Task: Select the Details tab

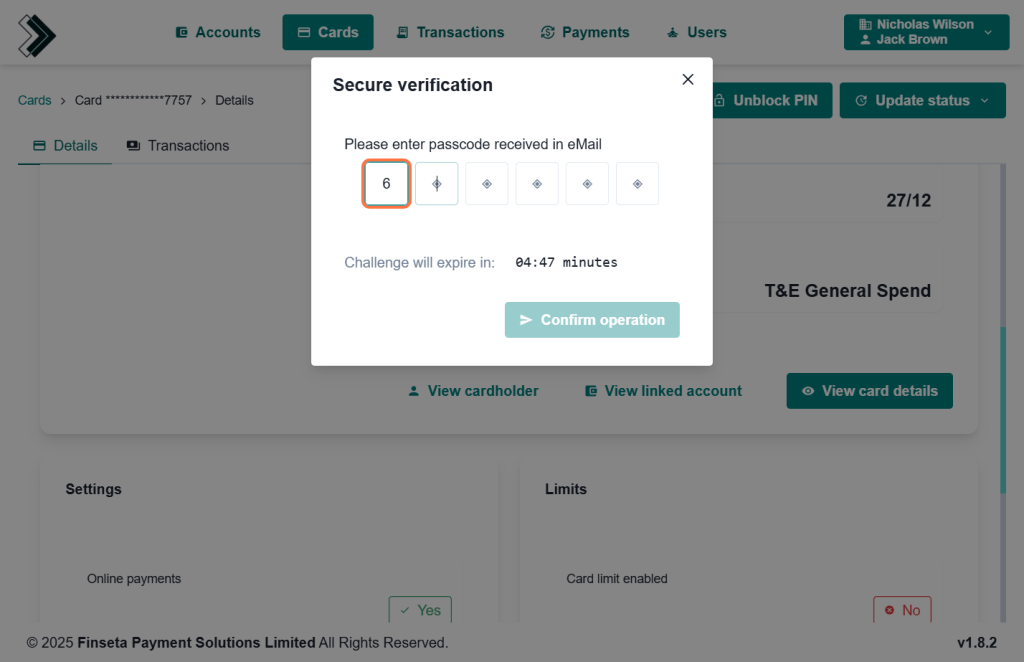Action: 66,145
